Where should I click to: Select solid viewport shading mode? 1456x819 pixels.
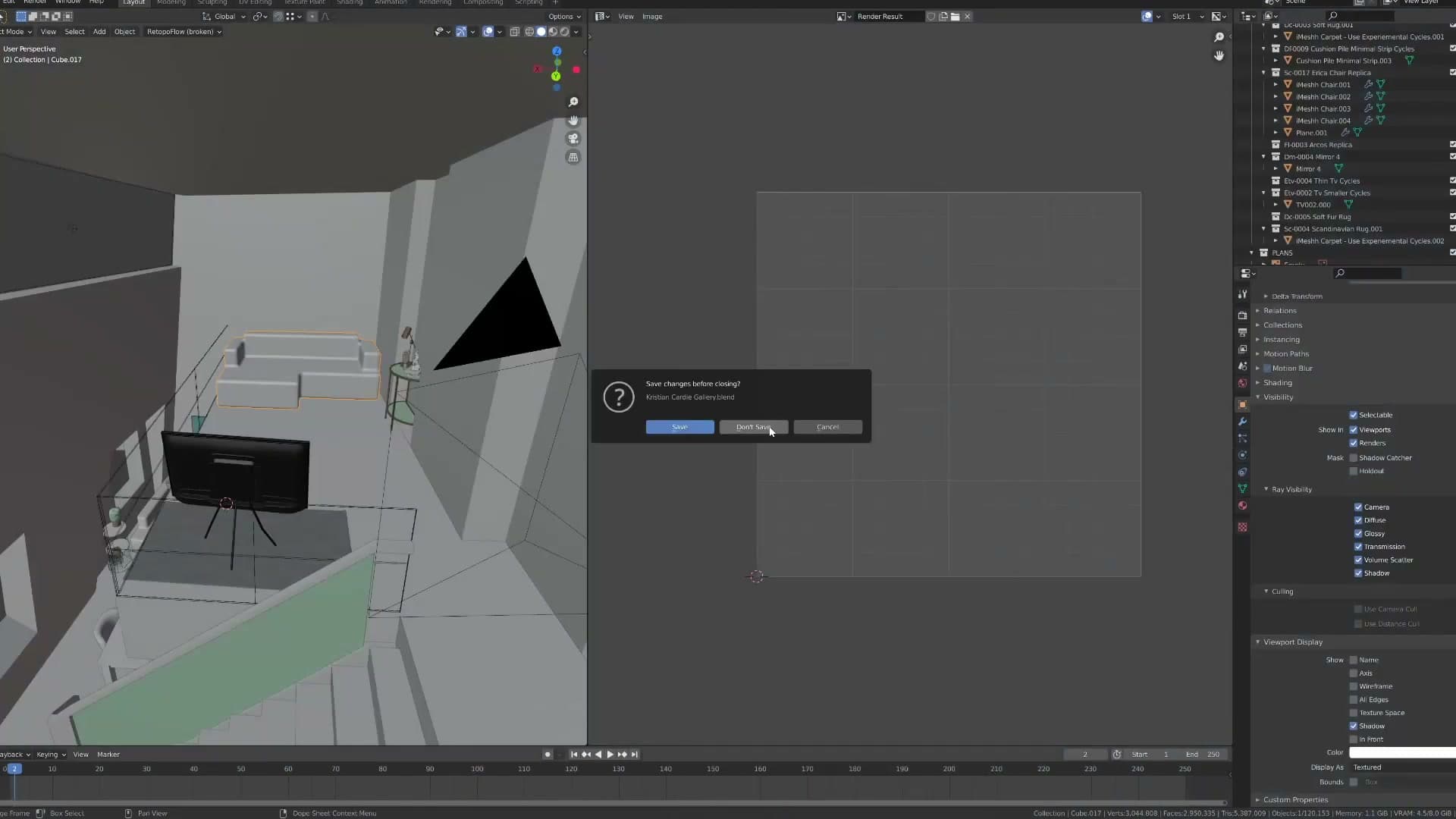[541, 32]
